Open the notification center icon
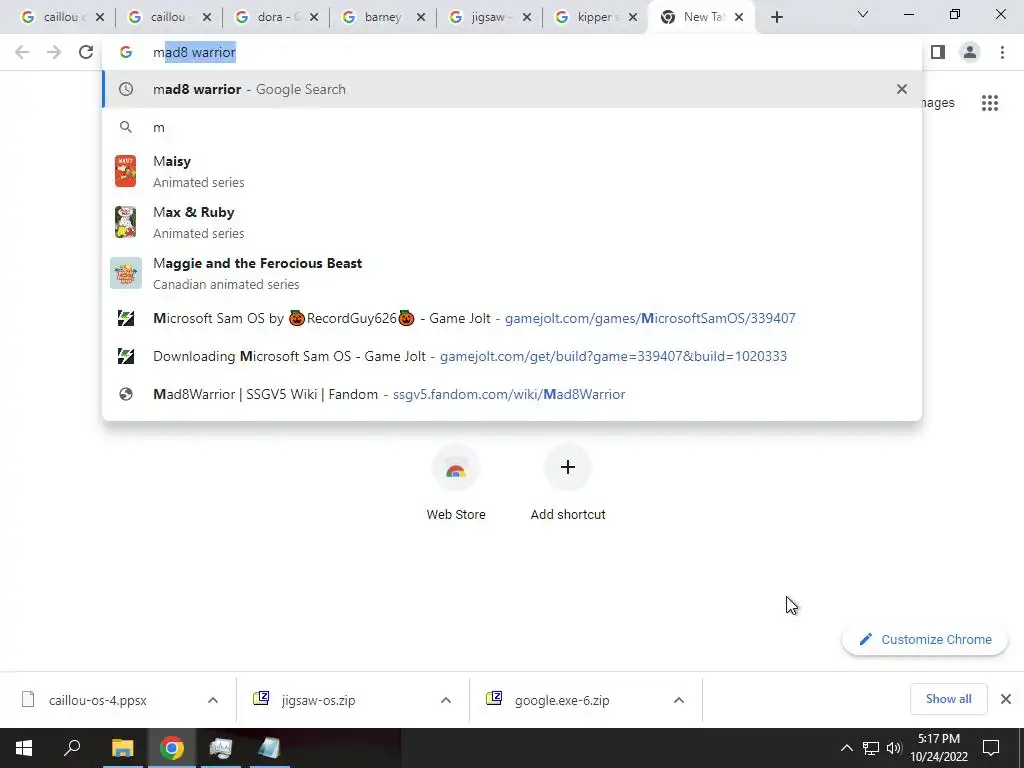The image size is (1024, 768). [991, 748]
